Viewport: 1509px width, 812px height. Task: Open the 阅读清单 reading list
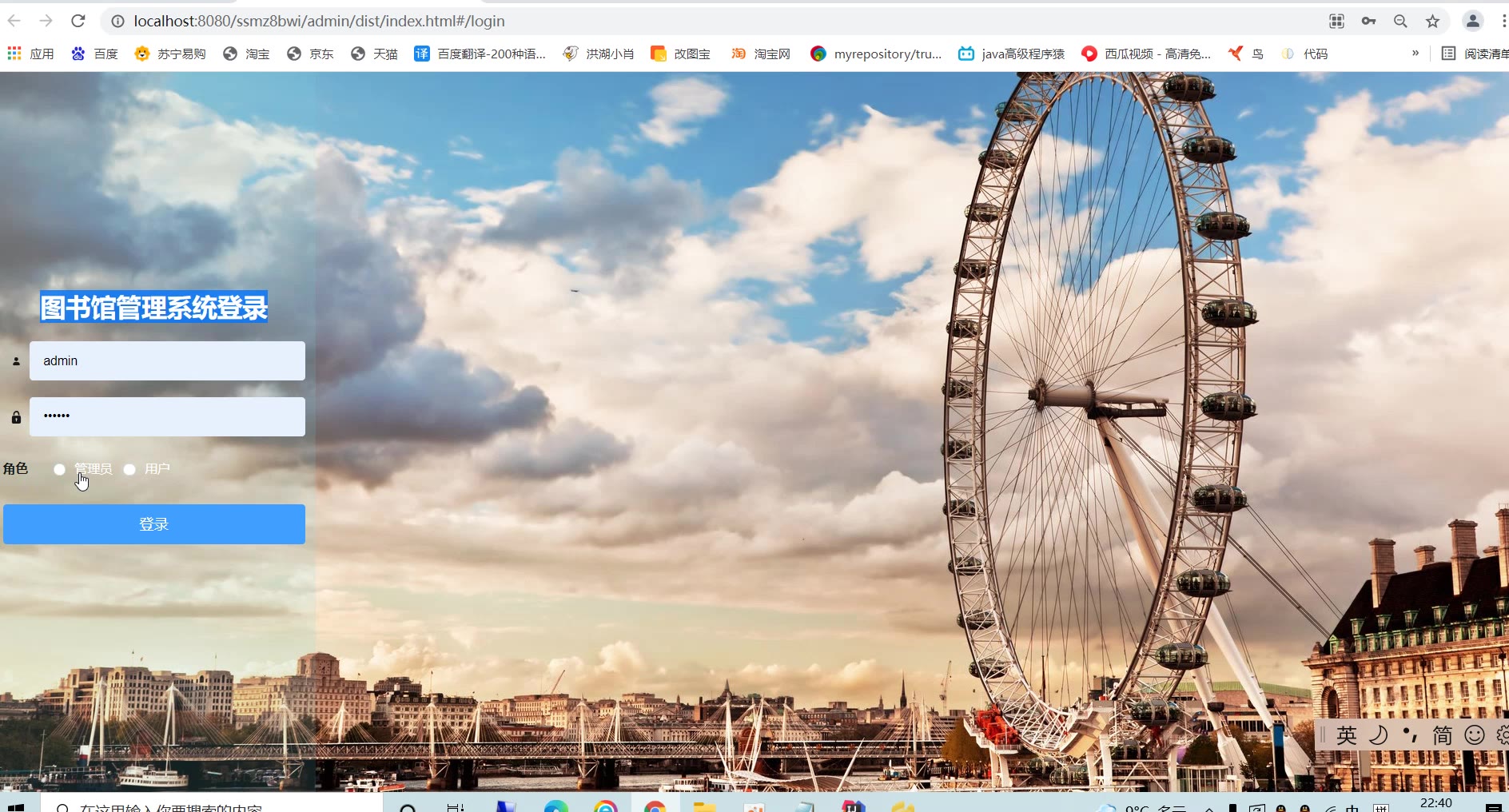[1475, 54]
